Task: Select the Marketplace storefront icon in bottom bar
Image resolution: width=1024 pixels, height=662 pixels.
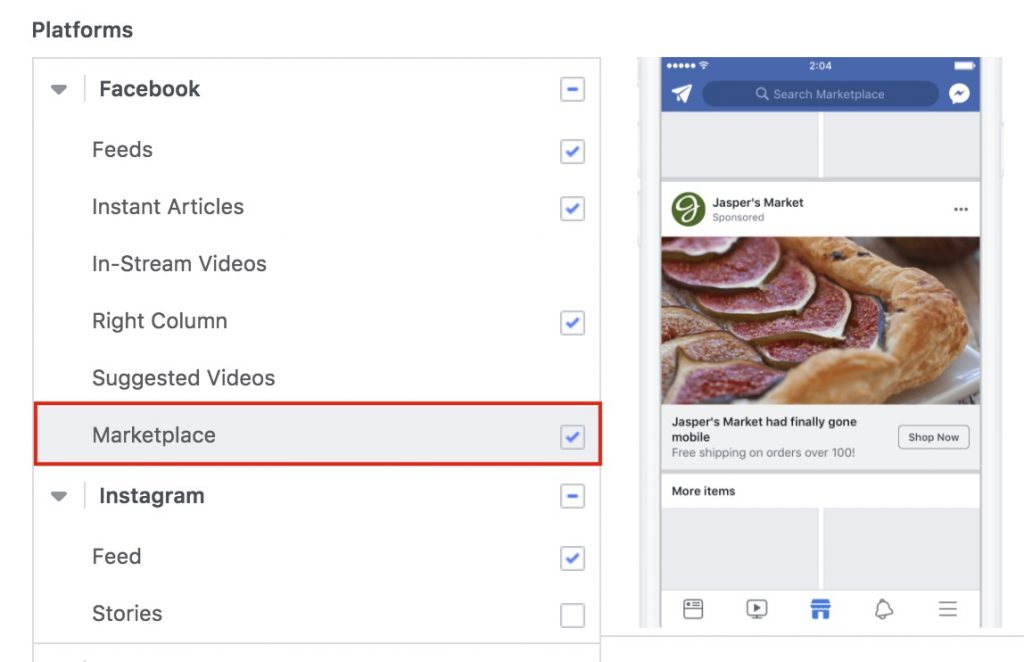Action: tap(820, 608)
